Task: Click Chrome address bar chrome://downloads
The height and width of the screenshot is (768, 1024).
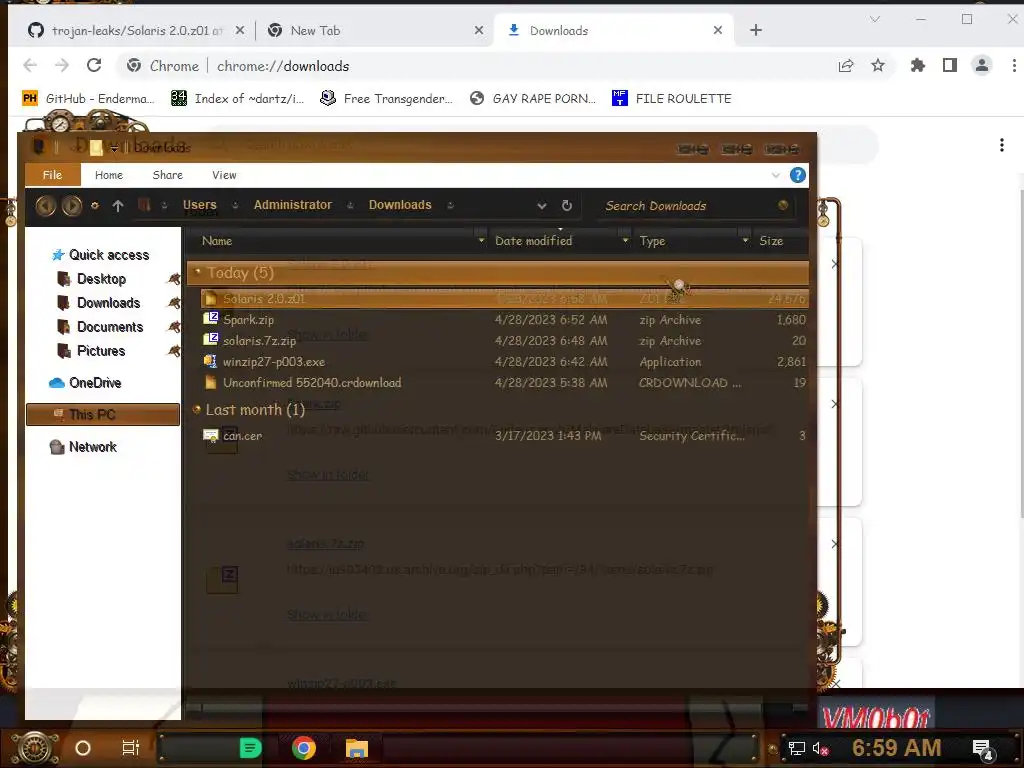Action: (x=283, y=66)
